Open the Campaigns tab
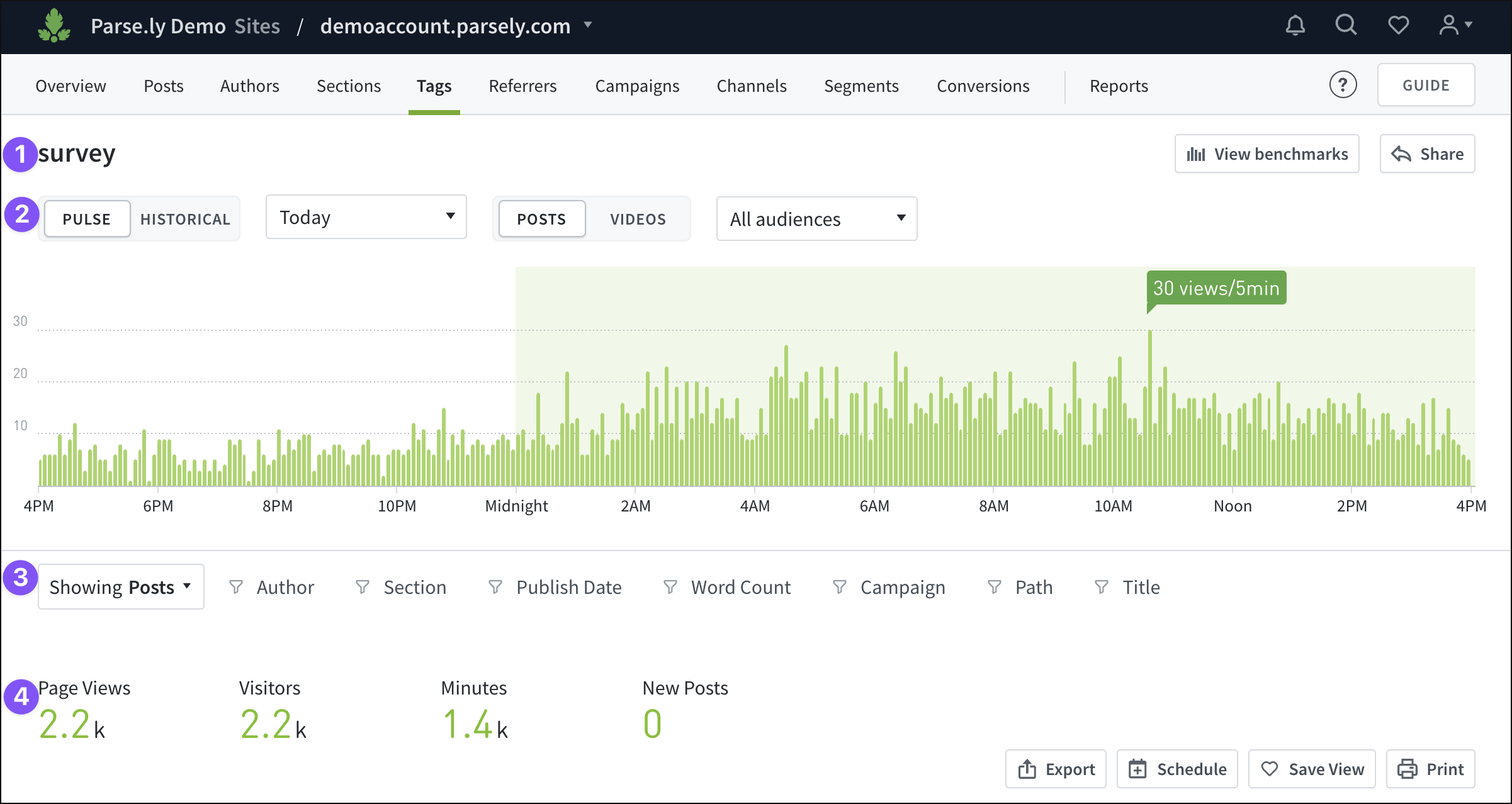This screenshot has height=804, width=1512. pos(638,86)
